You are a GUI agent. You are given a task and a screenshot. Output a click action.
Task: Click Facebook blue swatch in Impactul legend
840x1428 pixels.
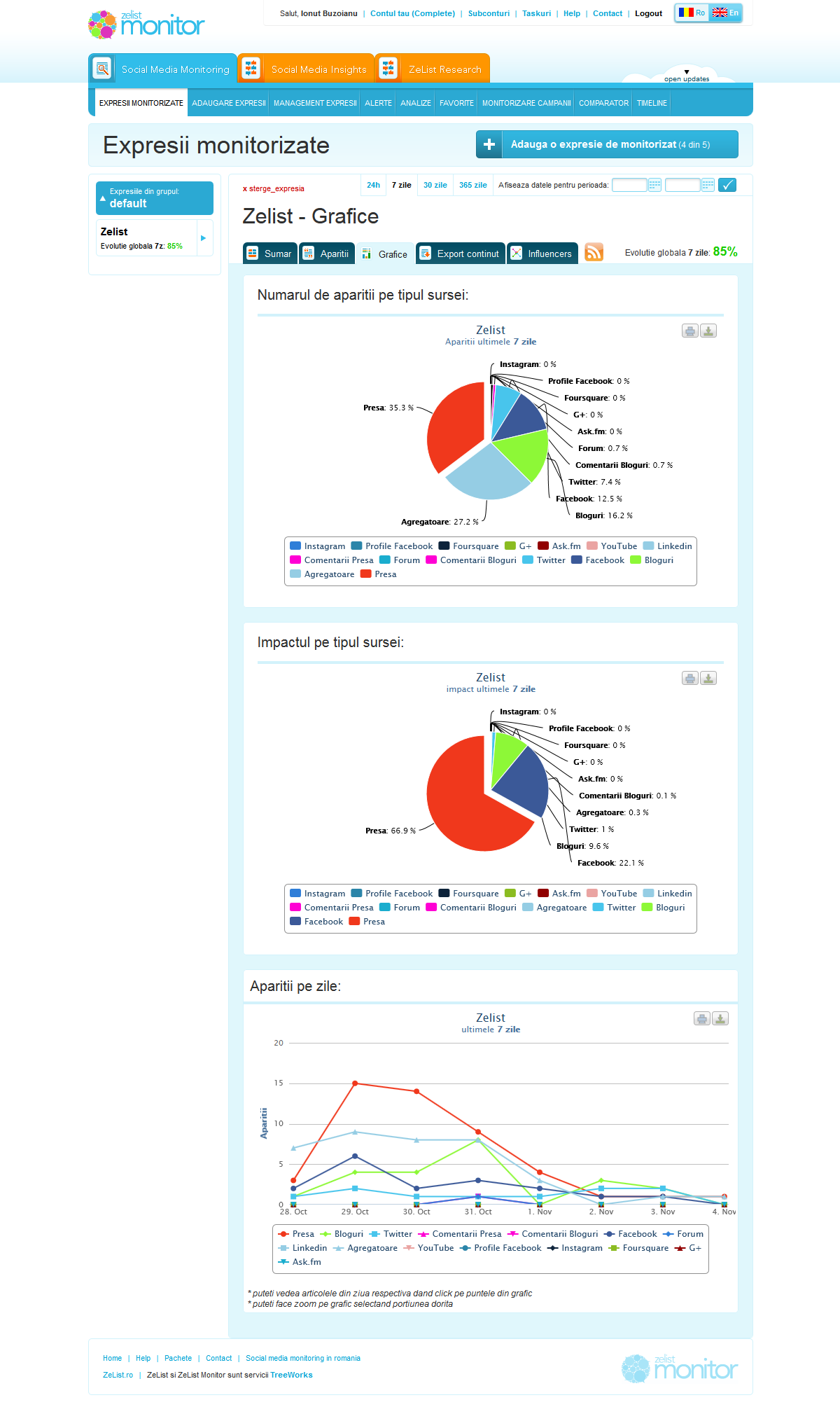click(x=295, y=922)
